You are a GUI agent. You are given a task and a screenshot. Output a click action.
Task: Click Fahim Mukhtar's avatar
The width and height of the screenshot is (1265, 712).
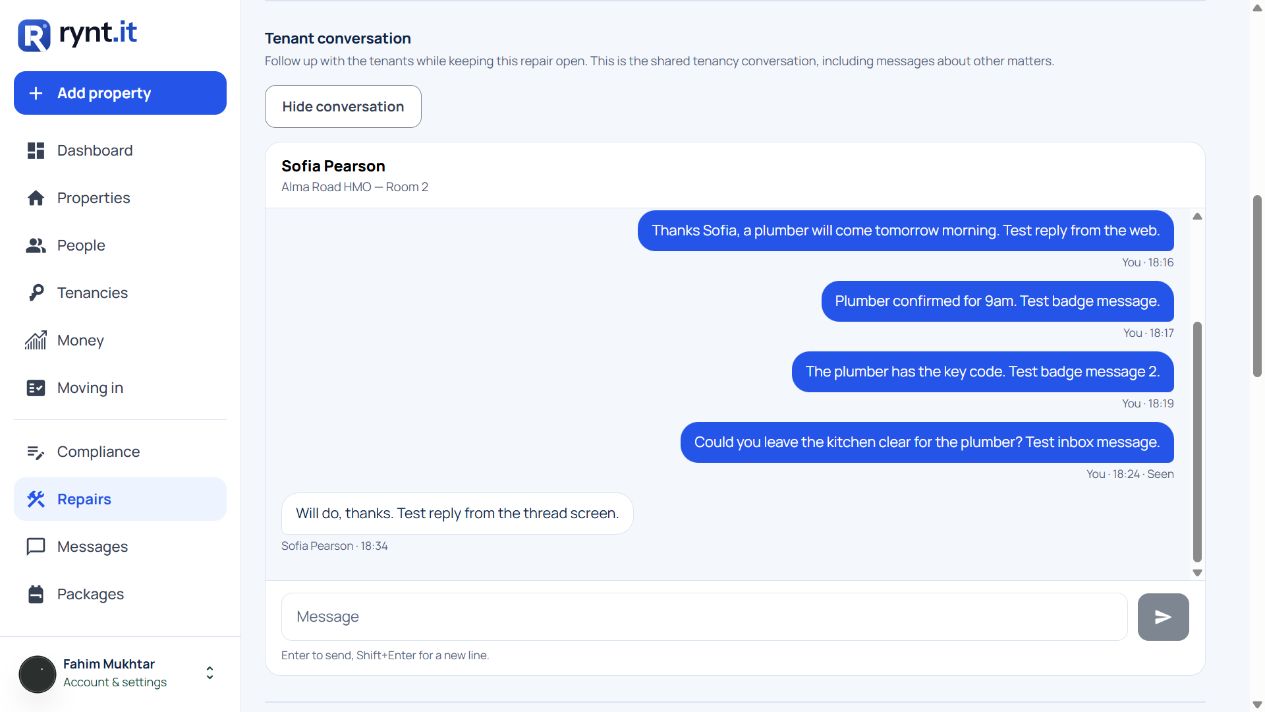click(38, 674)
